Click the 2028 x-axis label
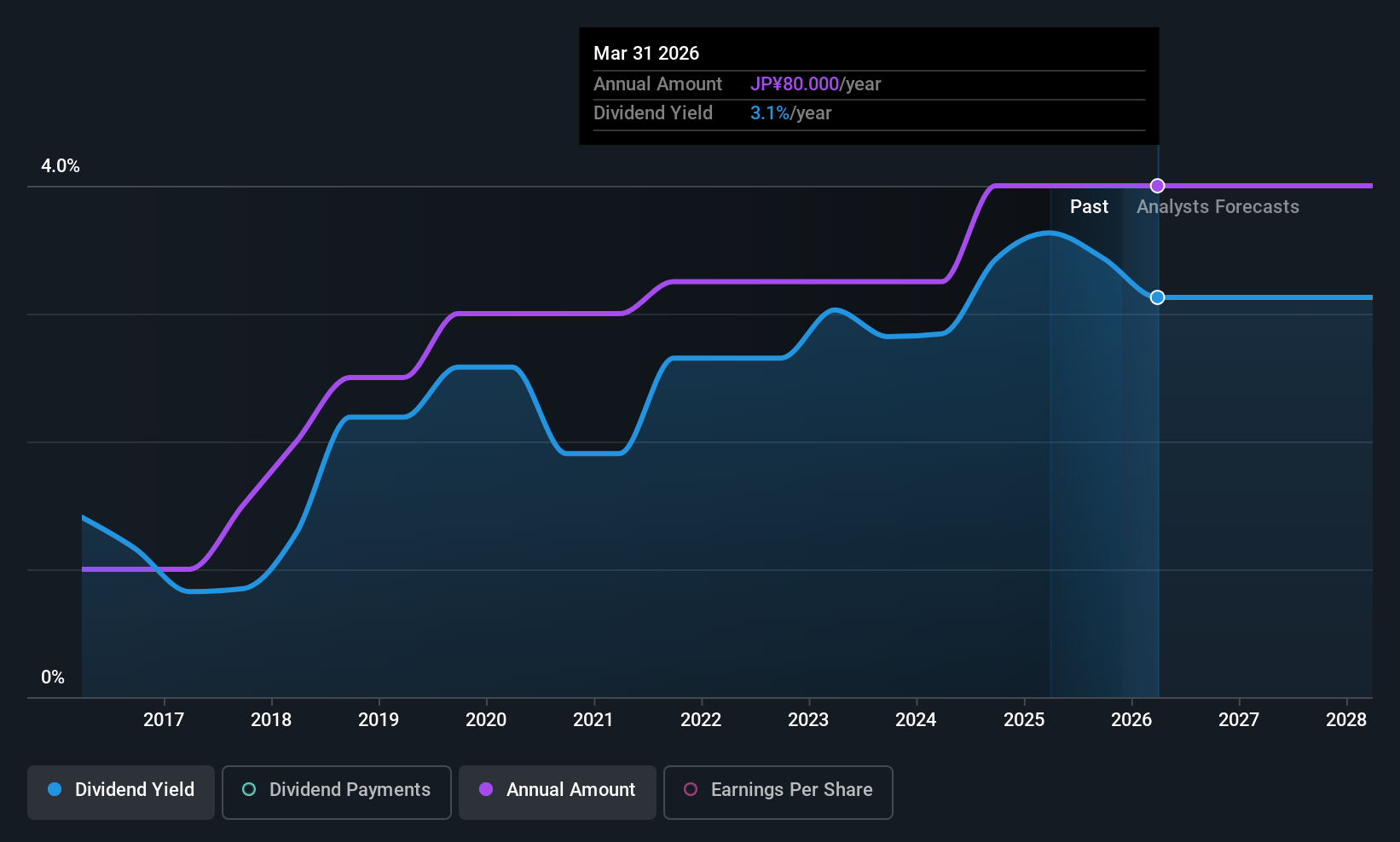 [x=1346, y=720]
